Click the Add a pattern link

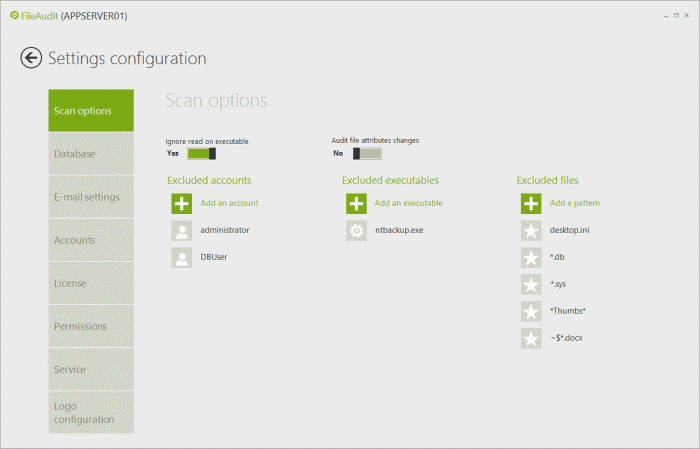click(575, 203)
